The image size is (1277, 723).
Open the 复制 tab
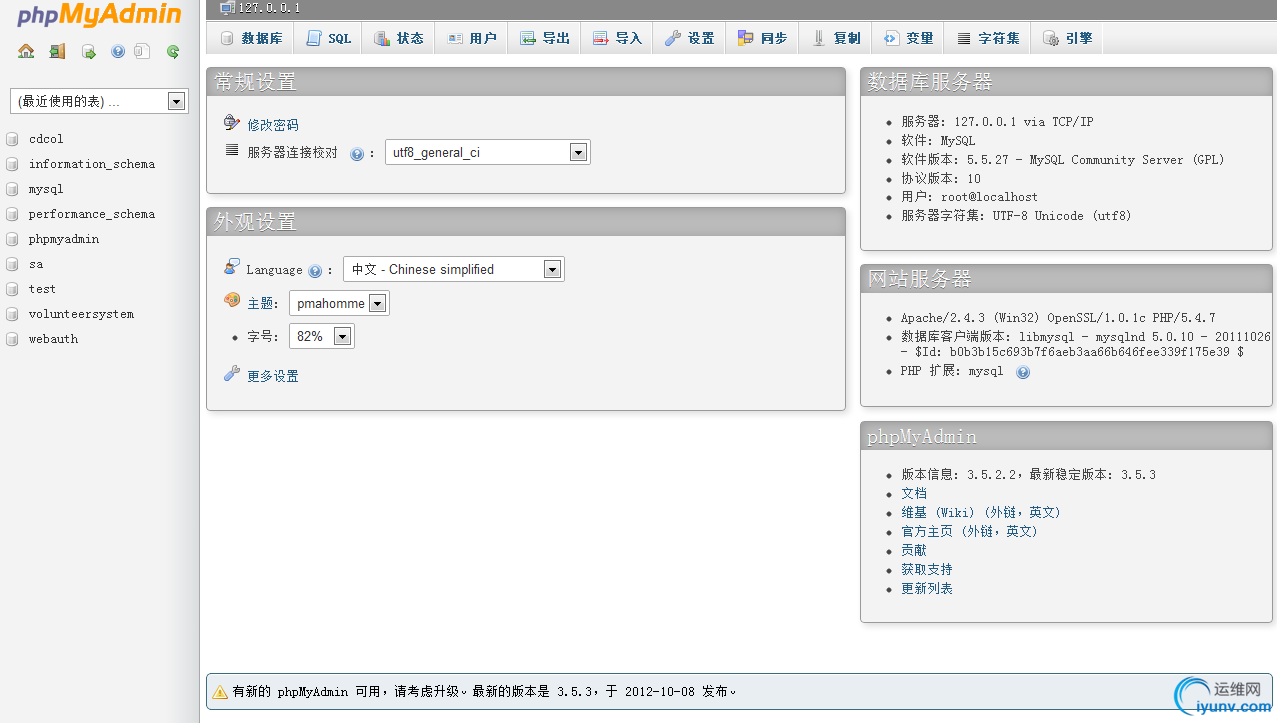tap(835, 38)
